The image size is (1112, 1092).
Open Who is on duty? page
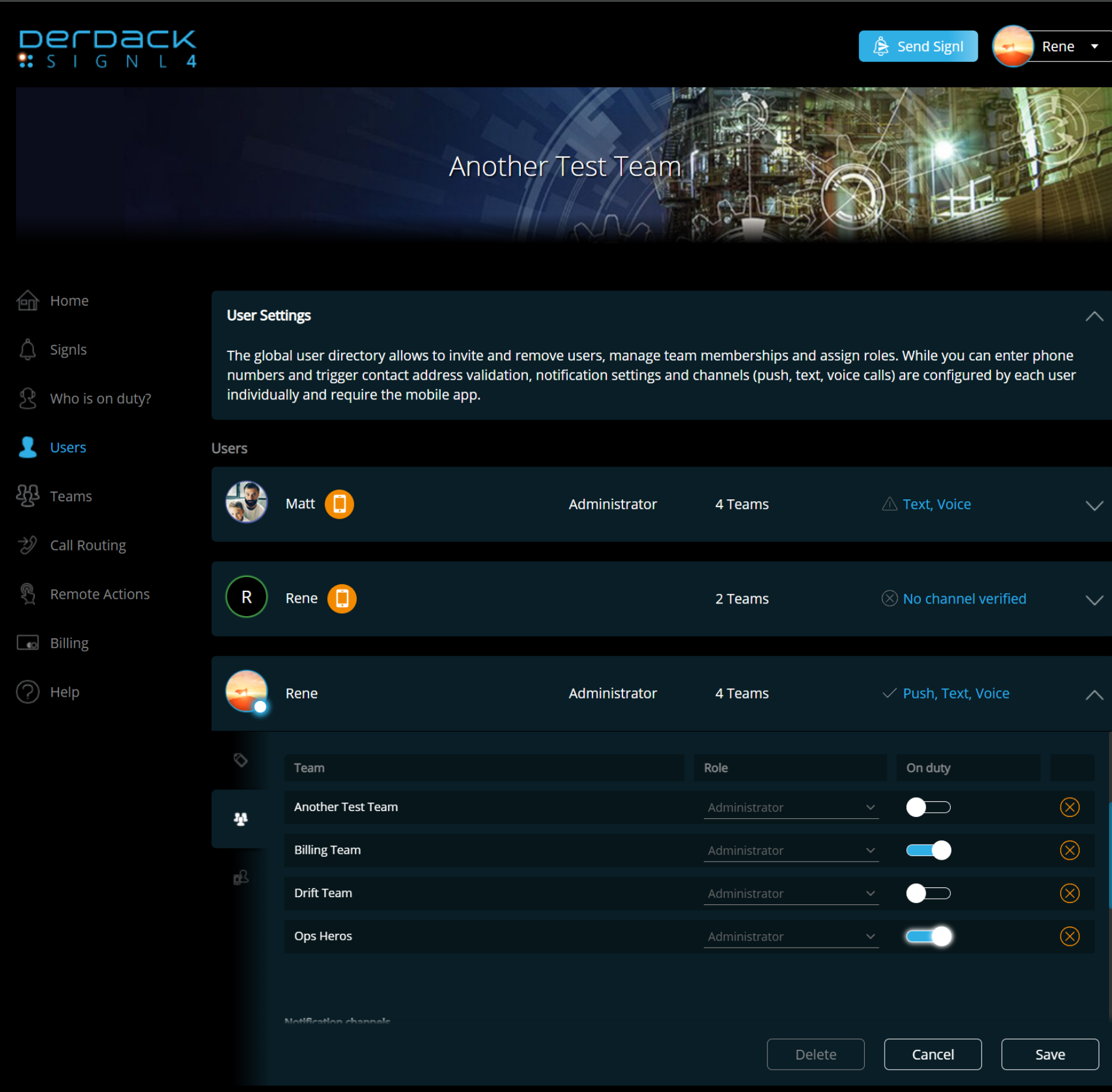(x=100, y=398)
